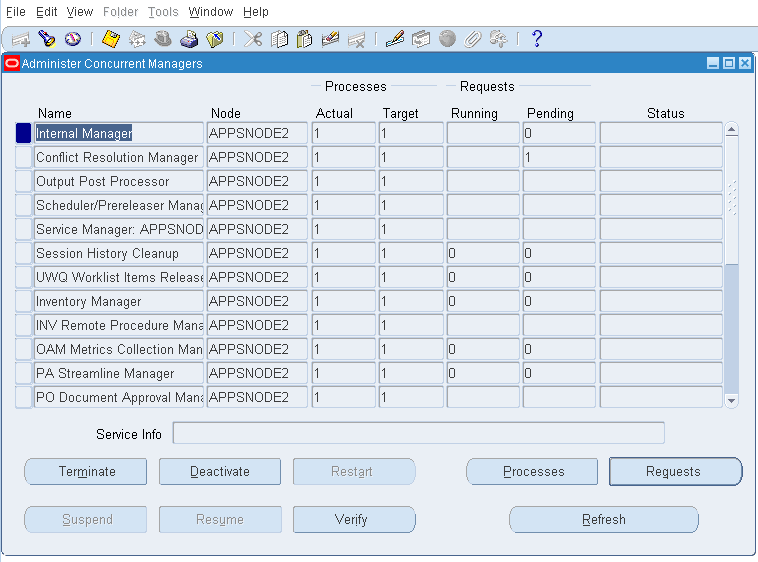
Task: Click the Copy toolbar icon
Action: 280,39
